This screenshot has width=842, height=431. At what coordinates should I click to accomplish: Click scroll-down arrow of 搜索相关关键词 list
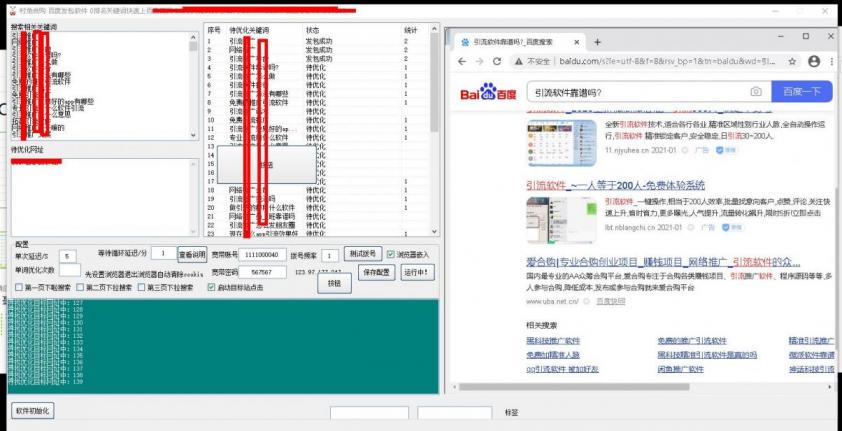[194, 136]
